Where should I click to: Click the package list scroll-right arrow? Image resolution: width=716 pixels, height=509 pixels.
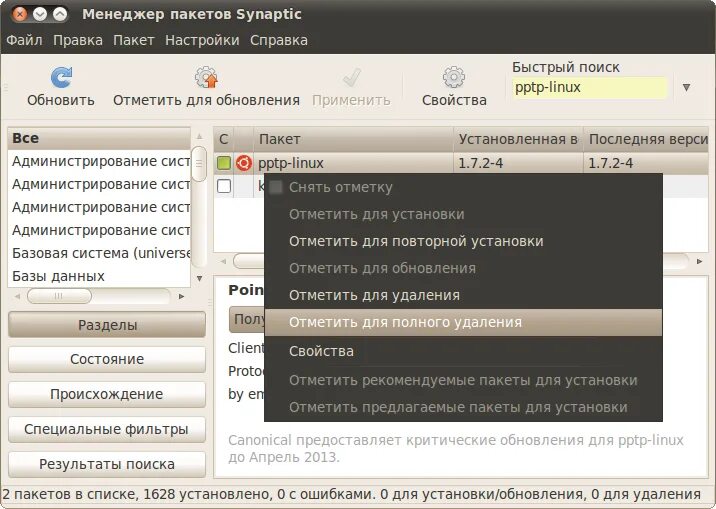699,261
